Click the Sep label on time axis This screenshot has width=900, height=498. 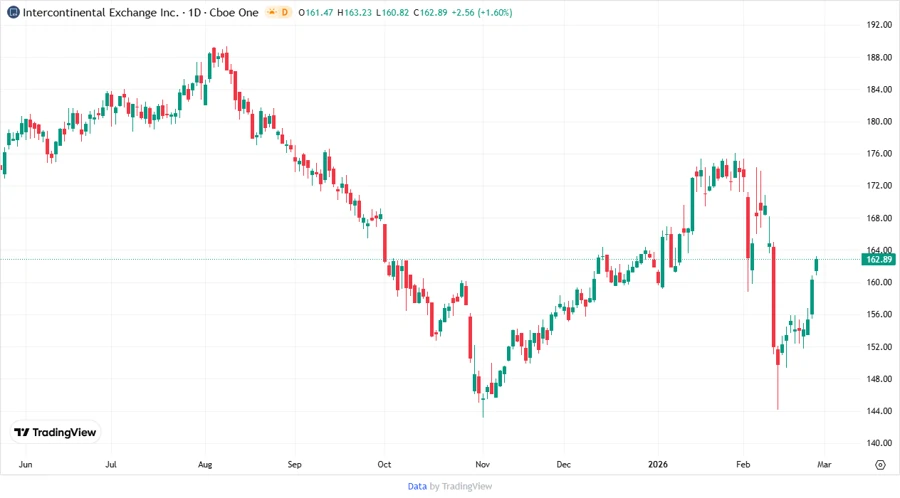click(x=294, y=464)
